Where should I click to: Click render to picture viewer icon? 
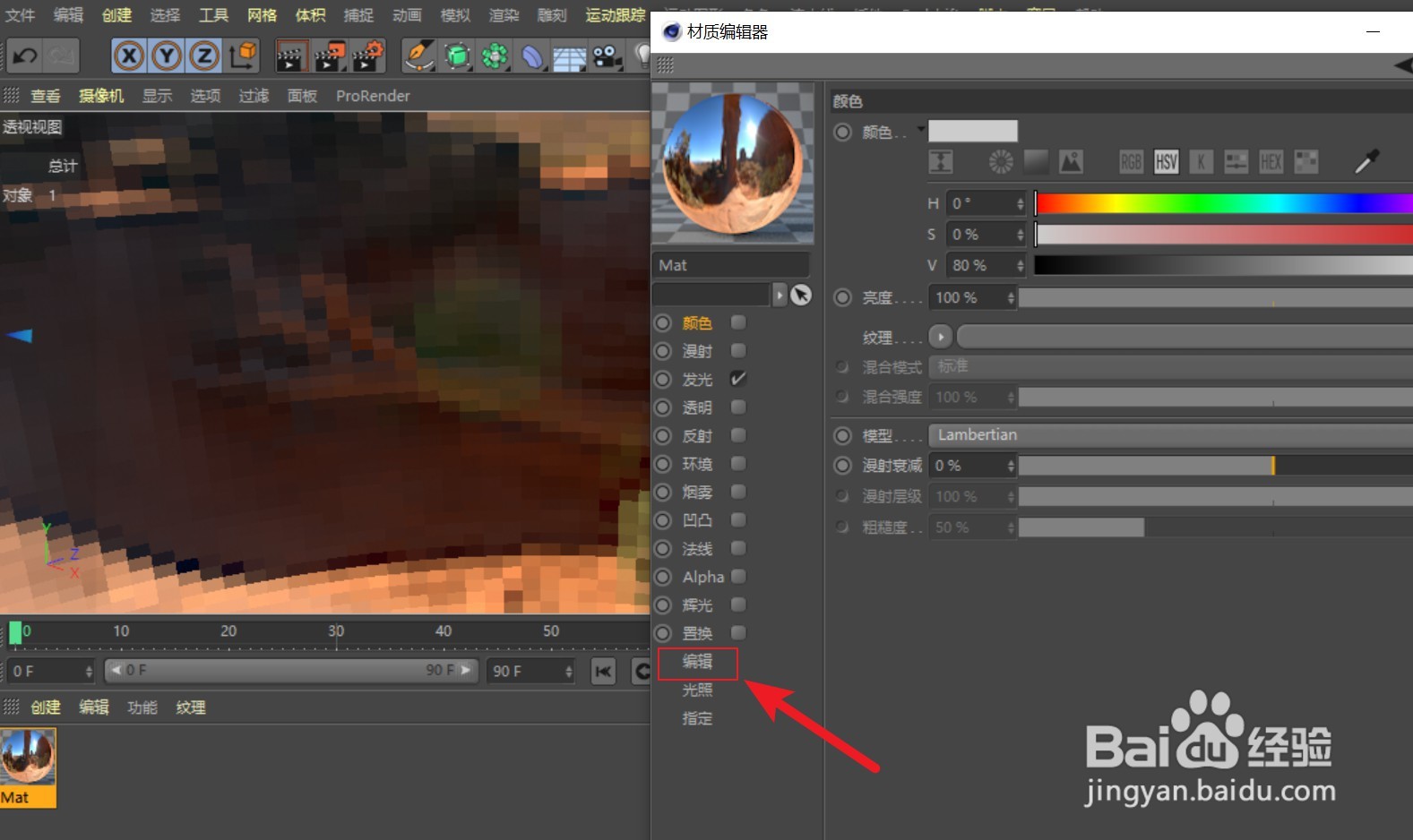pyautogui.click(x=329, y=56)
